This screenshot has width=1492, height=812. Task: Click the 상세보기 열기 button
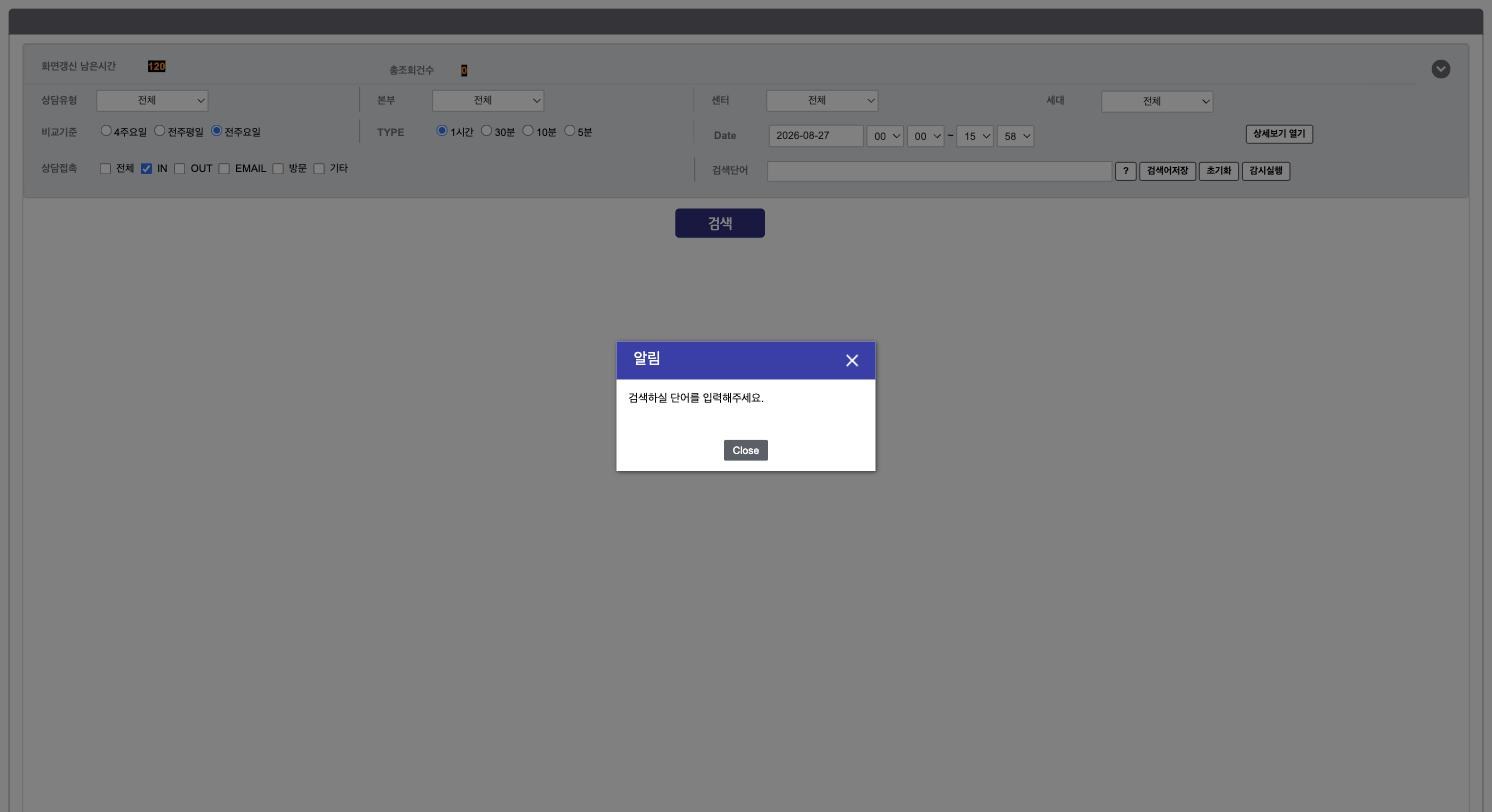click(x=1279, y=134)
